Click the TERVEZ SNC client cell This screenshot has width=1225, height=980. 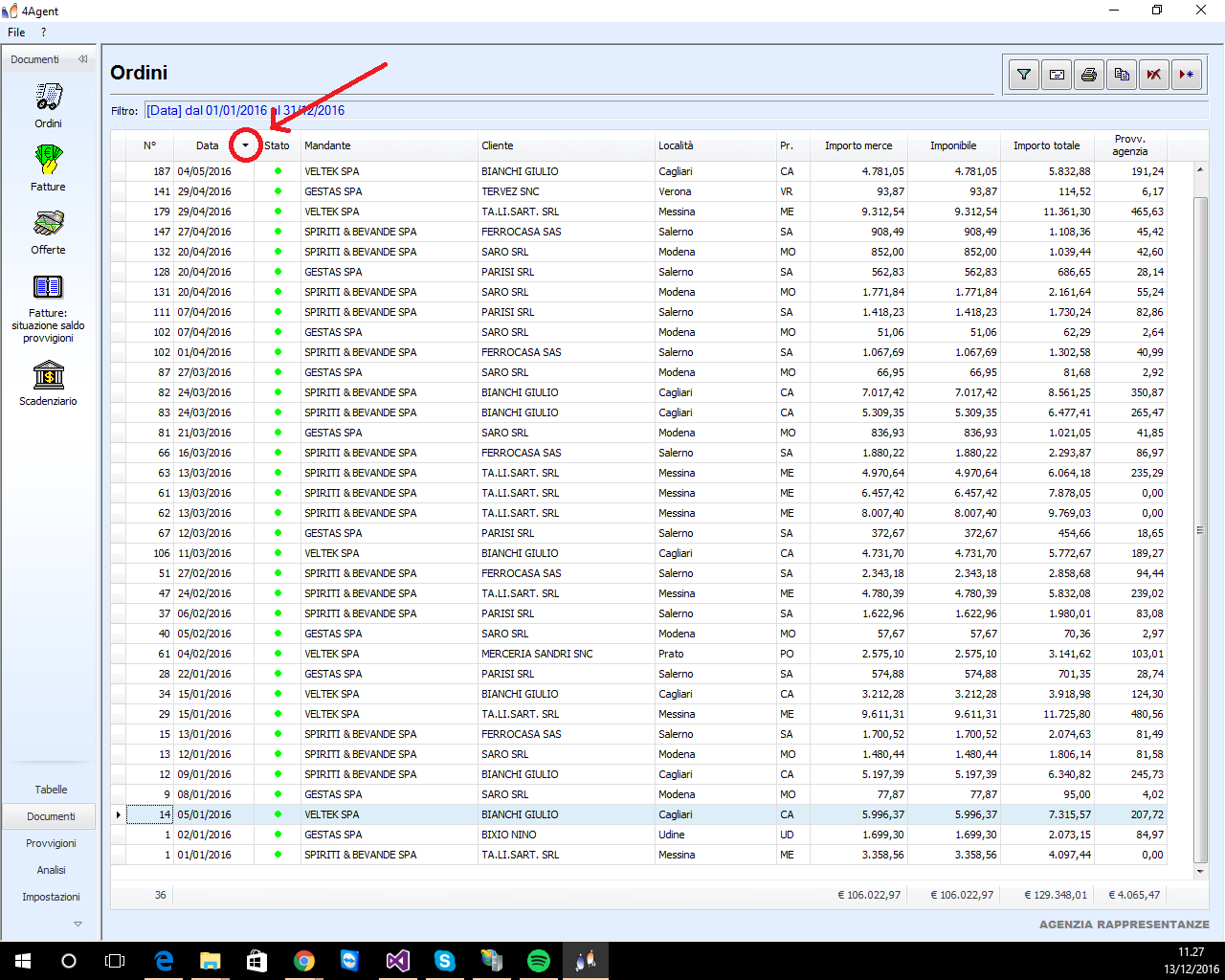(x=566, y=191)
